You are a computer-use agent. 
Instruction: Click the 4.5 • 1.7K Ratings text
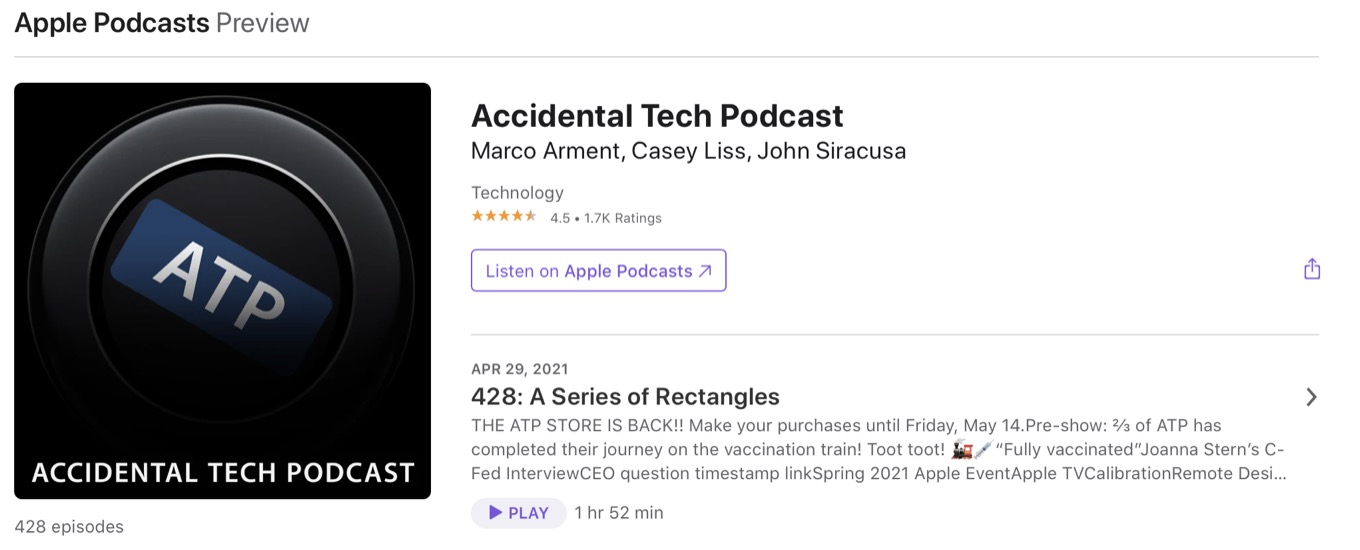point(606,218)
